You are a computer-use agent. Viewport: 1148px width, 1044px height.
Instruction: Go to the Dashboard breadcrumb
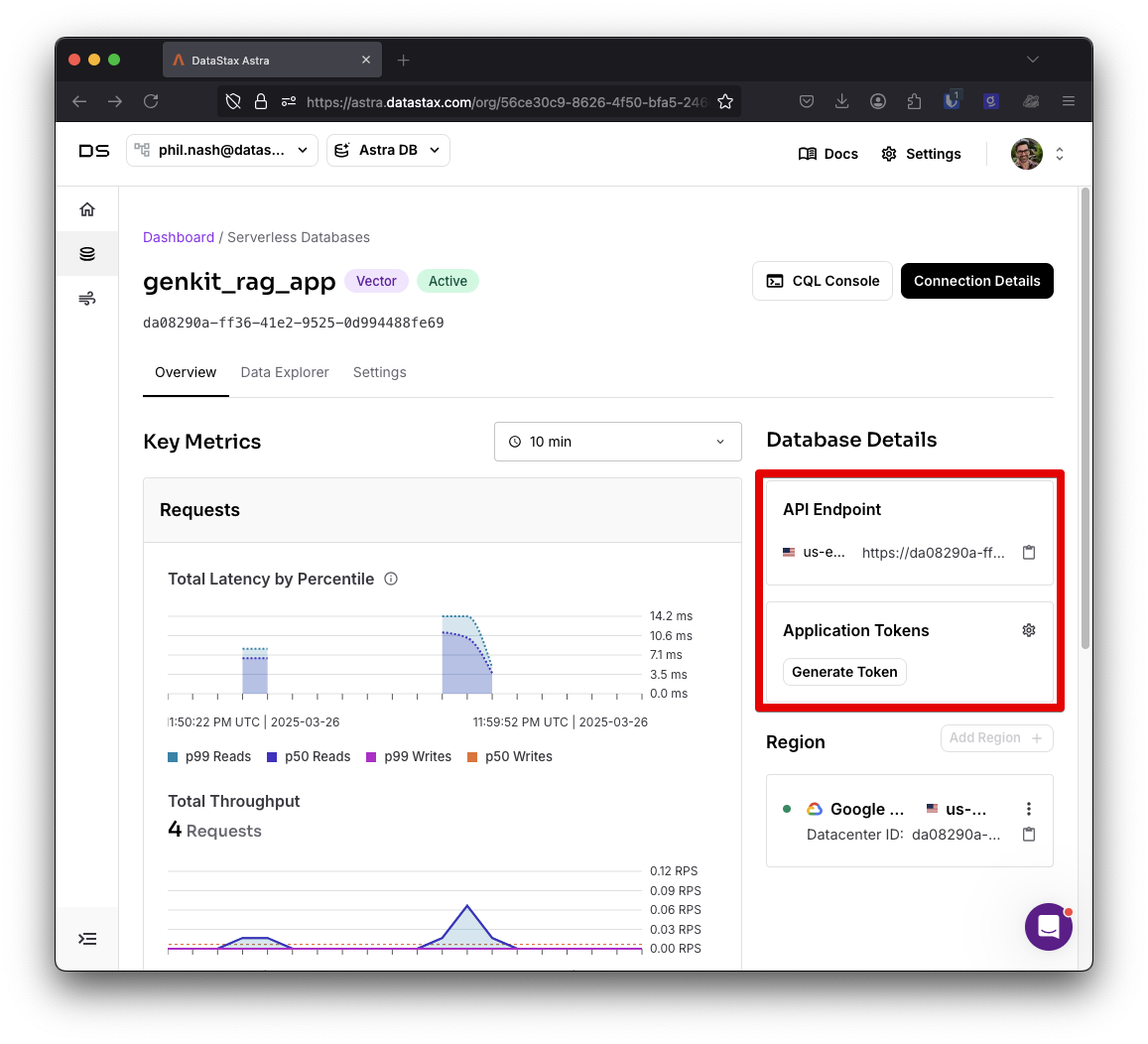[x=179, y=237]
